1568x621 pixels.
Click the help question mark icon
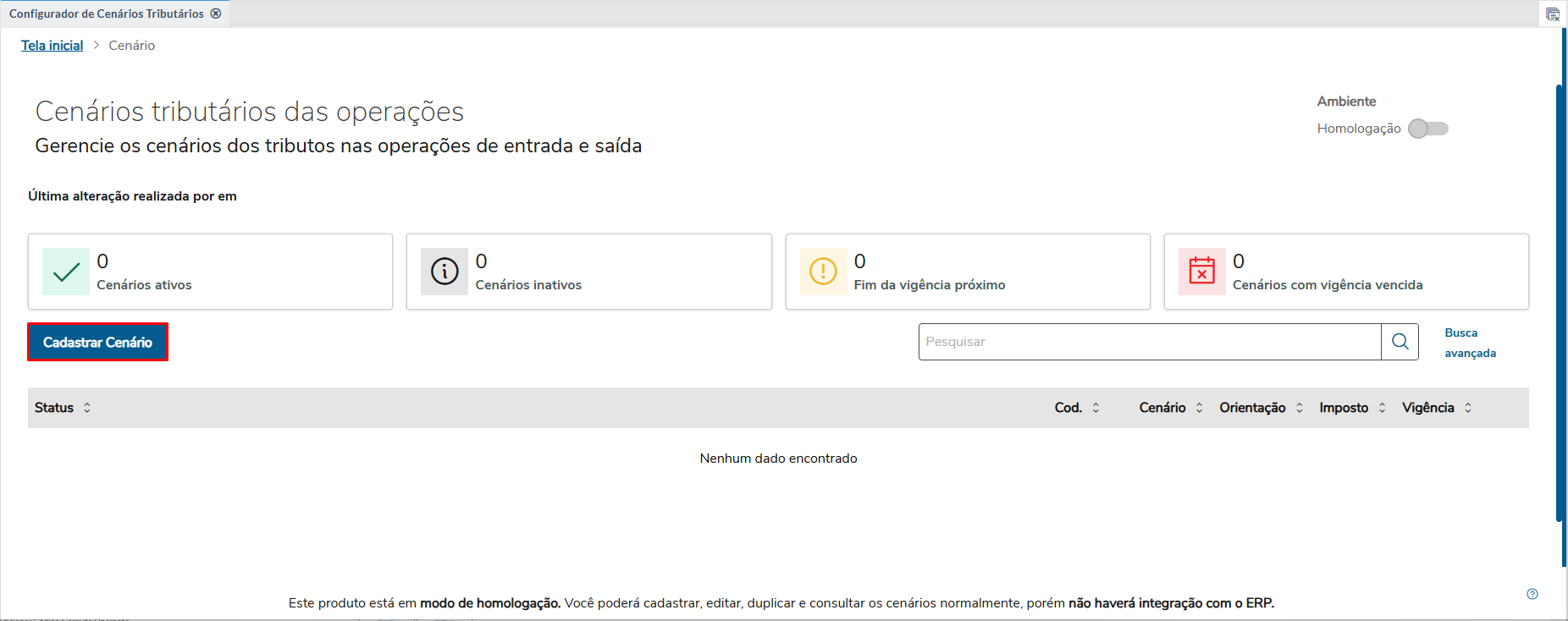point(1532,594)
